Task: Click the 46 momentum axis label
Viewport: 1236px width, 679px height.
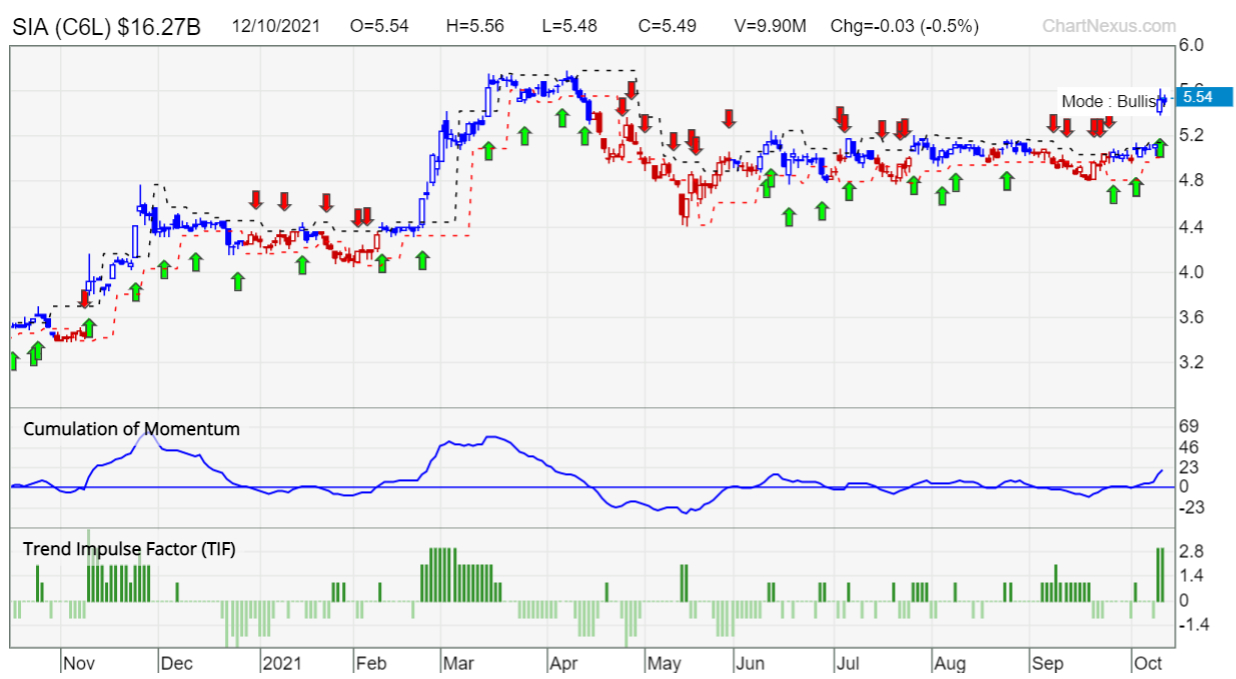Action: 1191,447
